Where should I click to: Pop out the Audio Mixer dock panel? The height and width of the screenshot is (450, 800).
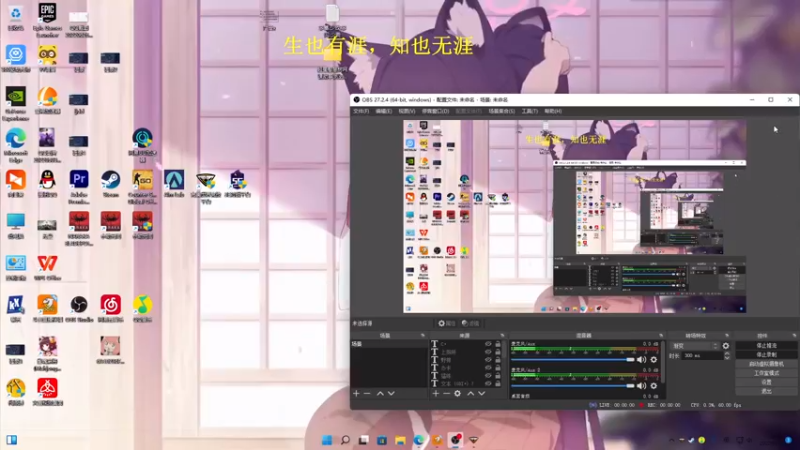pyautogui.click(x=661, y=336)
